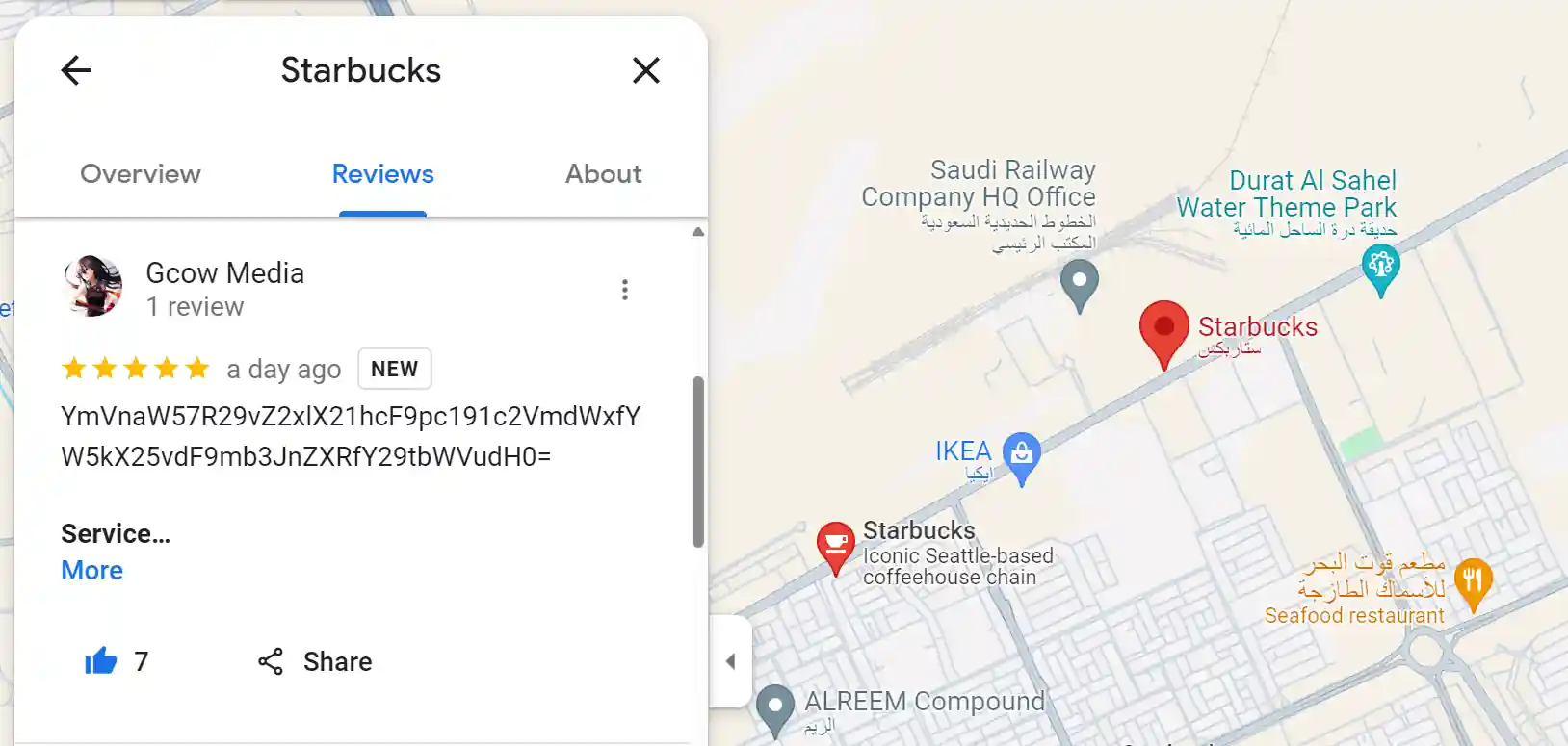
Task: Like the review with thumbs up
Action: [101, 661]
